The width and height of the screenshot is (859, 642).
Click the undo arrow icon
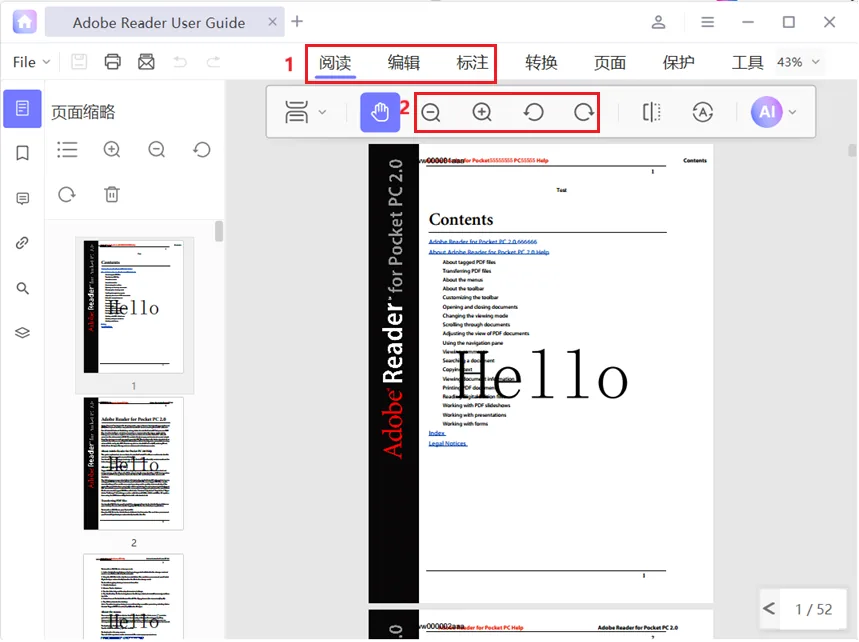[x=180, y=62]
